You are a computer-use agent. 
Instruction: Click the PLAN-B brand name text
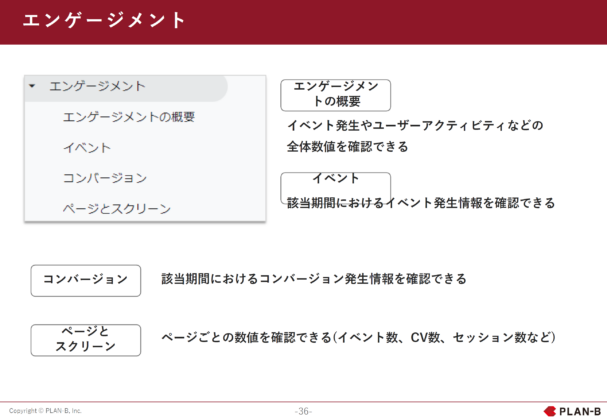pos(579,410)
